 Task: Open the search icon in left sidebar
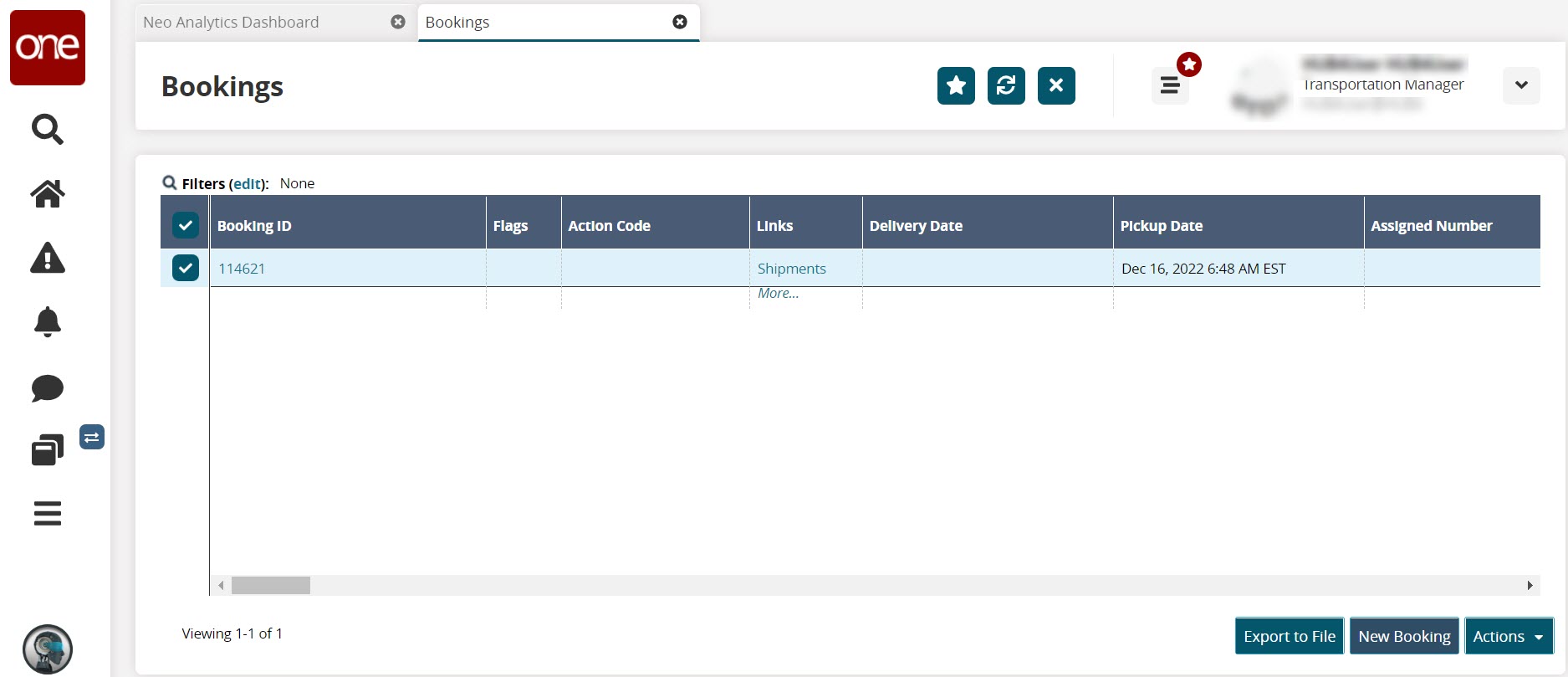click(x=47, y=130)
